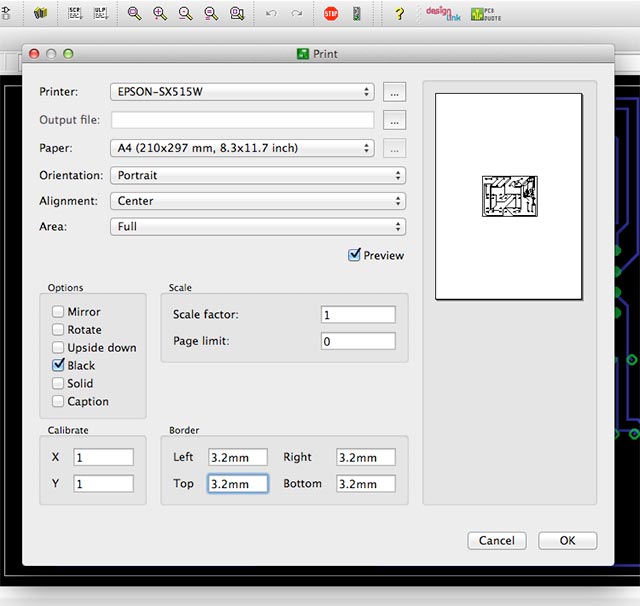Run script using SCR toolbar icon

[x=75, y=14]
